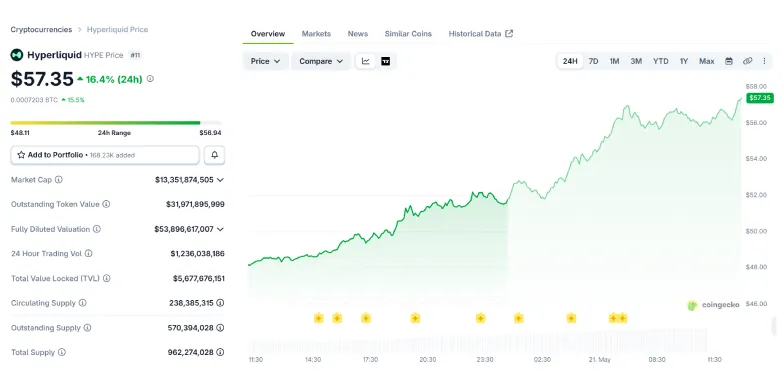Click the bell price alert icon
783x388 pixels.
tap(214, 155)
